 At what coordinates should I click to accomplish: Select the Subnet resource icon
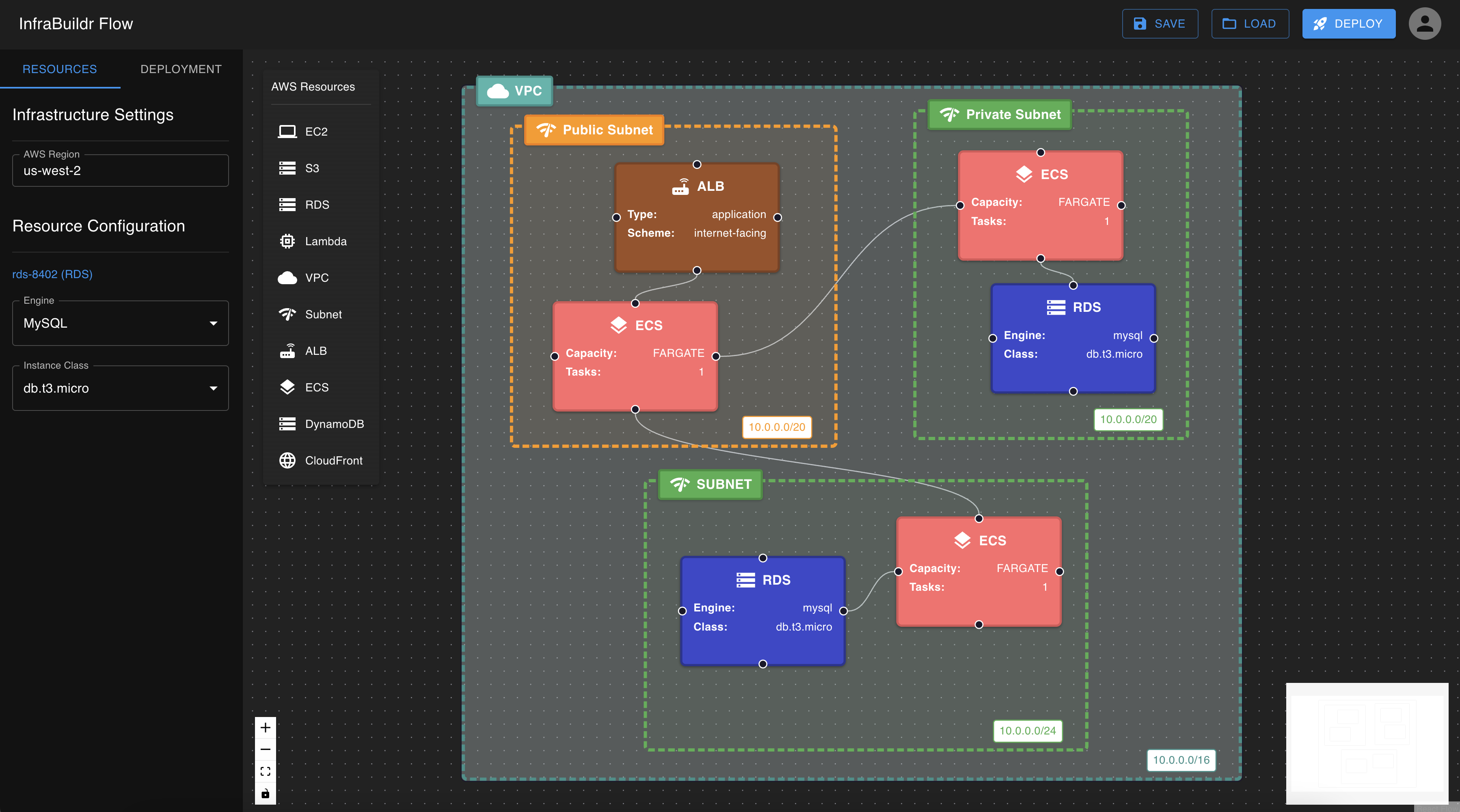(287, 315)
